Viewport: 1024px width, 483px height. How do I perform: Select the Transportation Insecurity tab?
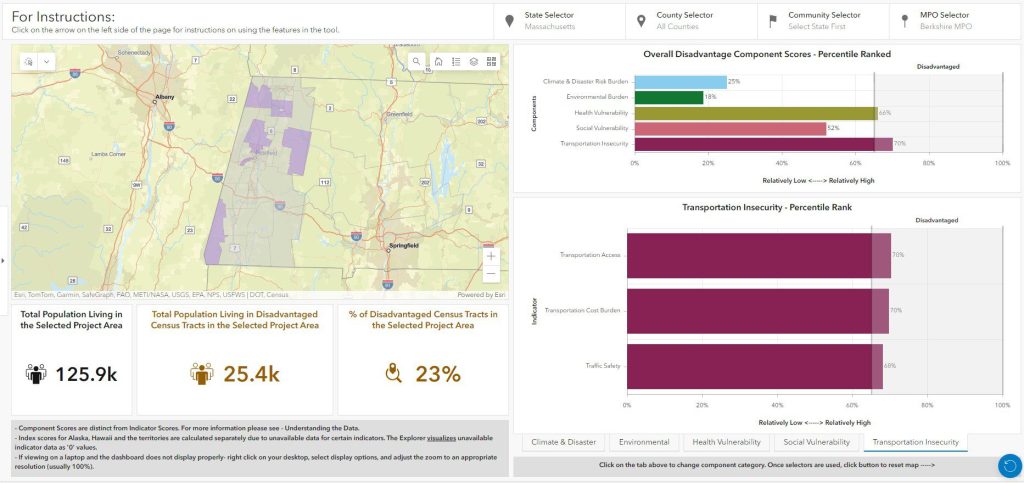pyautogui.click(x=916, y=442)
